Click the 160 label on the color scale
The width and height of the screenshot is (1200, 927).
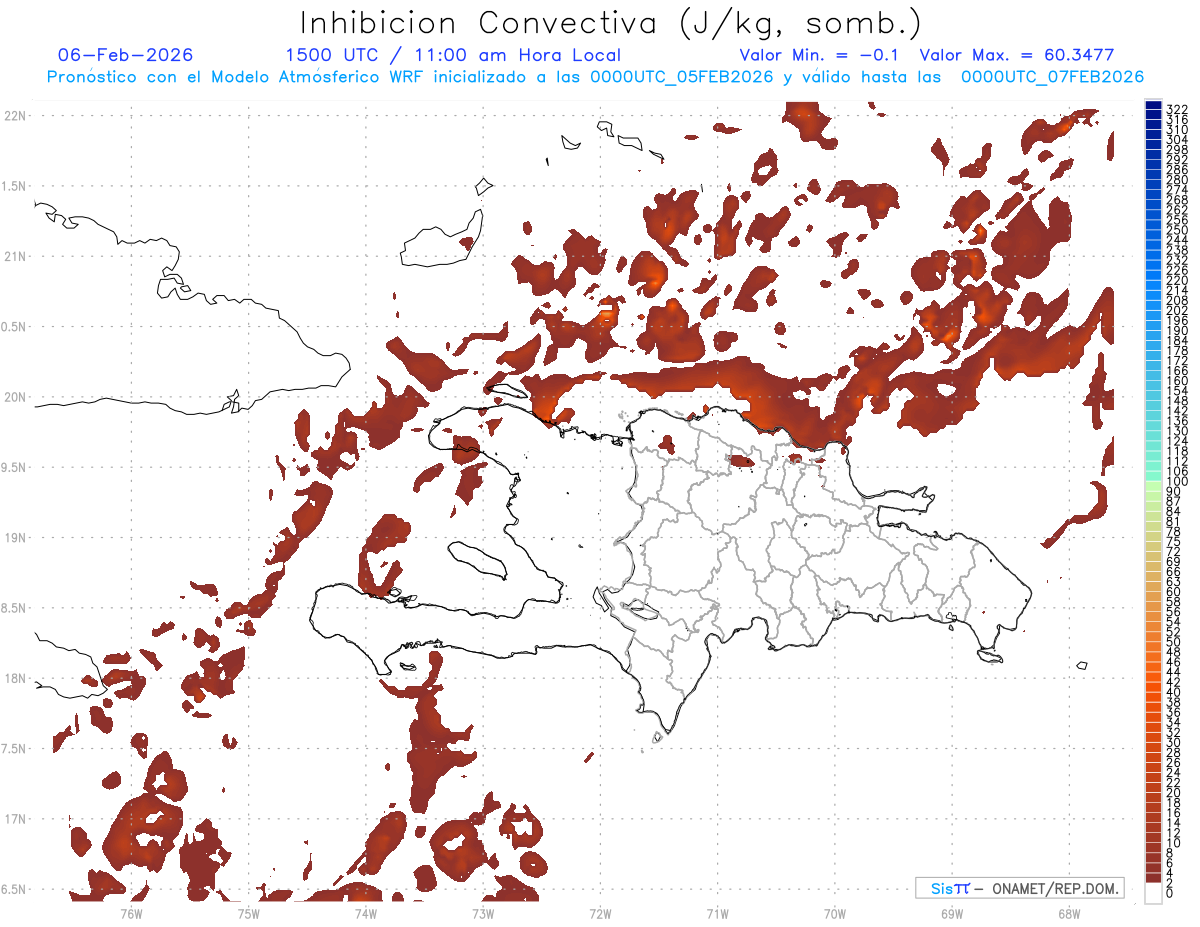(x=1177, y=381)
